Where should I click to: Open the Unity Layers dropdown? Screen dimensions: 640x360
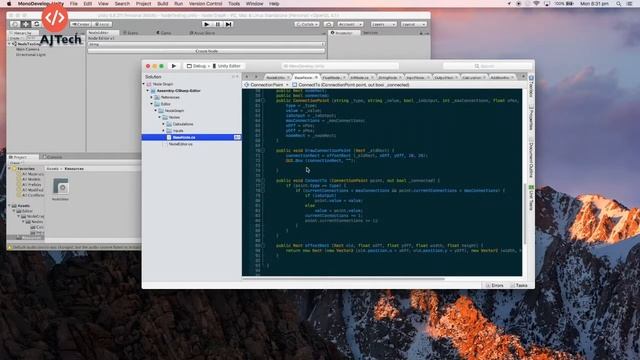click(383, 24)
